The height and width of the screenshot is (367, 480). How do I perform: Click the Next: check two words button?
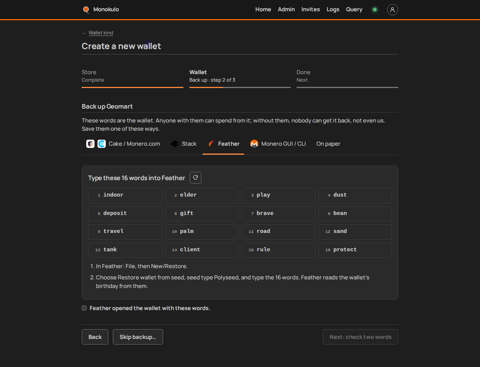pyautogui.click(x=360, y=337)
